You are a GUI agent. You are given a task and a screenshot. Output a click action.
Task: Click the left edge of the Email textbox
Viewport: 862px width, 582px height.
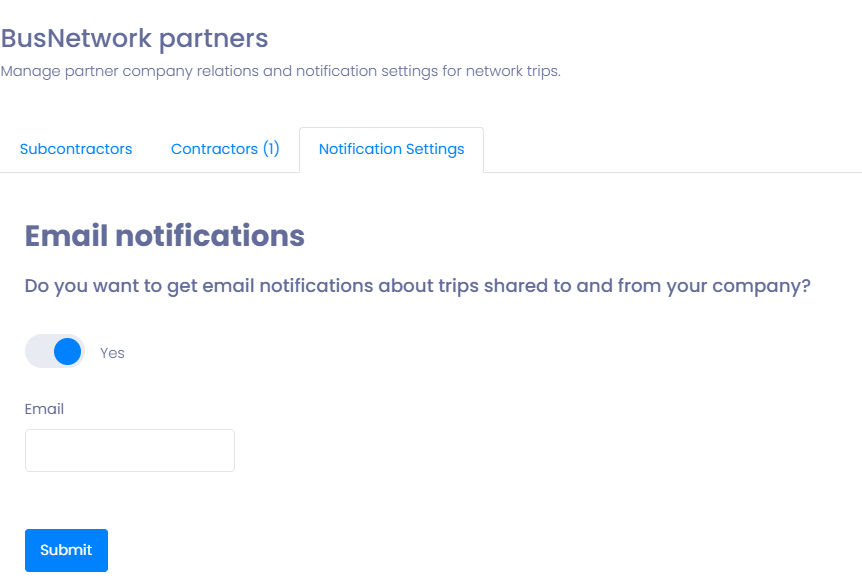click(x=30, y=451)
